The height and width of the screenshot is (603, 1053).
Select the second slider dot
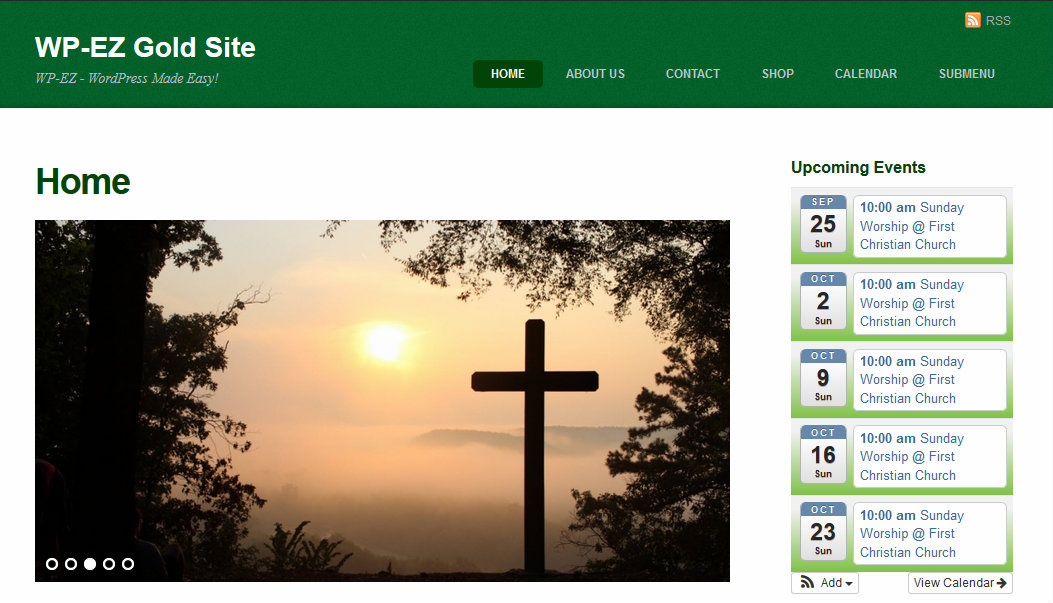click(71, 564)
